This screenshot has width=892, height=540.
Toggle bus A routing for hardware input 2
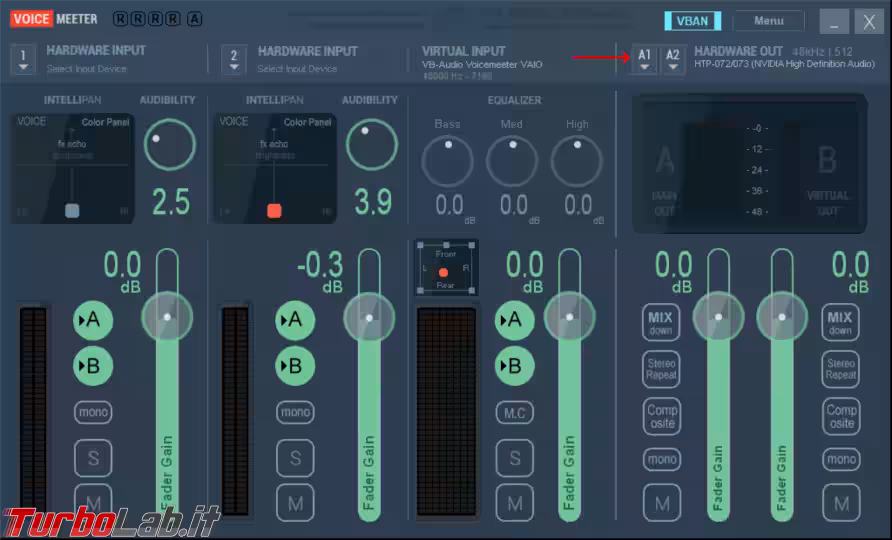(295, 320)
